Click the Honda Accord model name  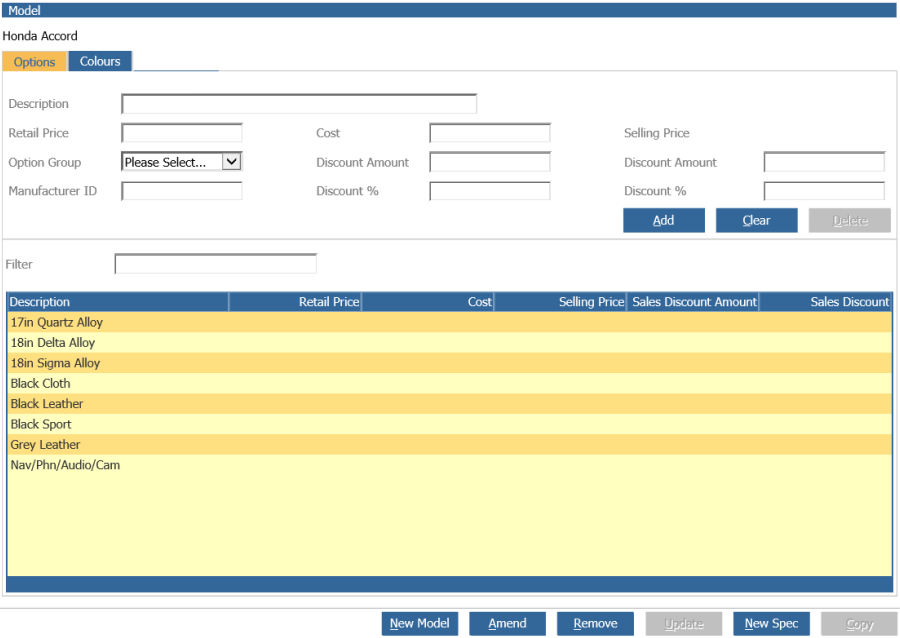(x=40, y=36)
